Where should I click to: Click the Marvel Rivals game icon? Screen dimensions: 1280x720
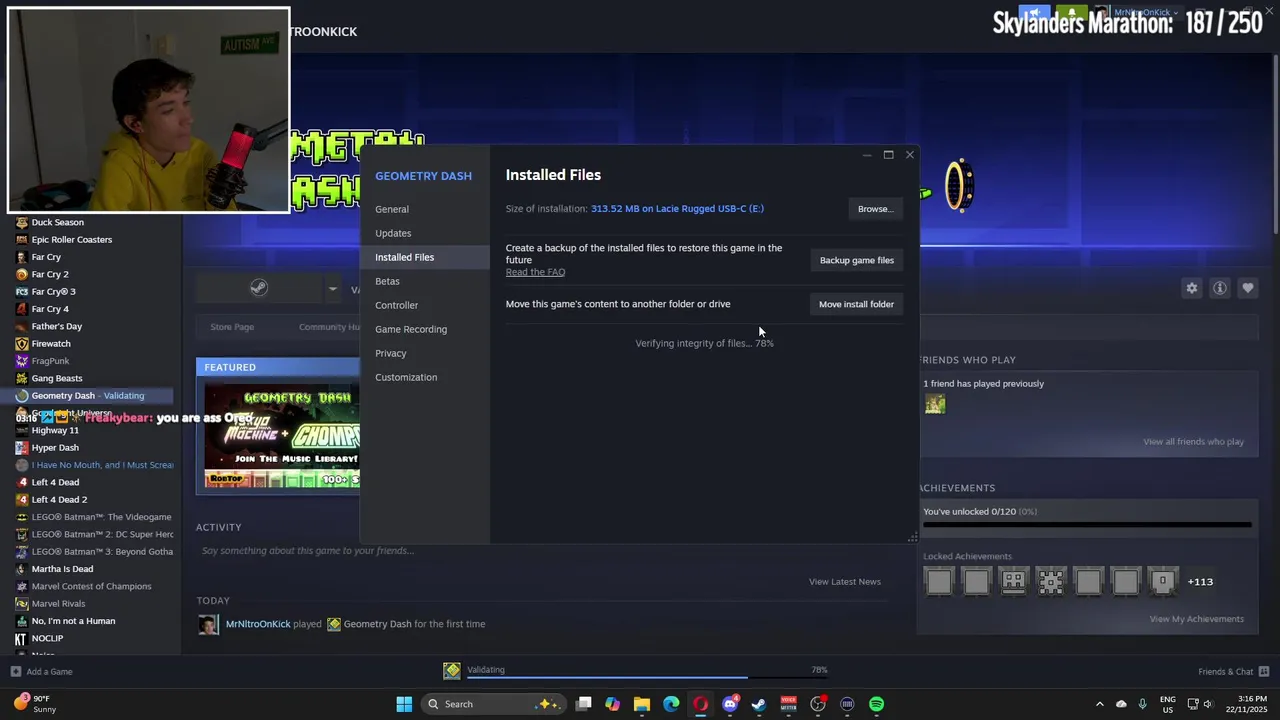[21, 603]
